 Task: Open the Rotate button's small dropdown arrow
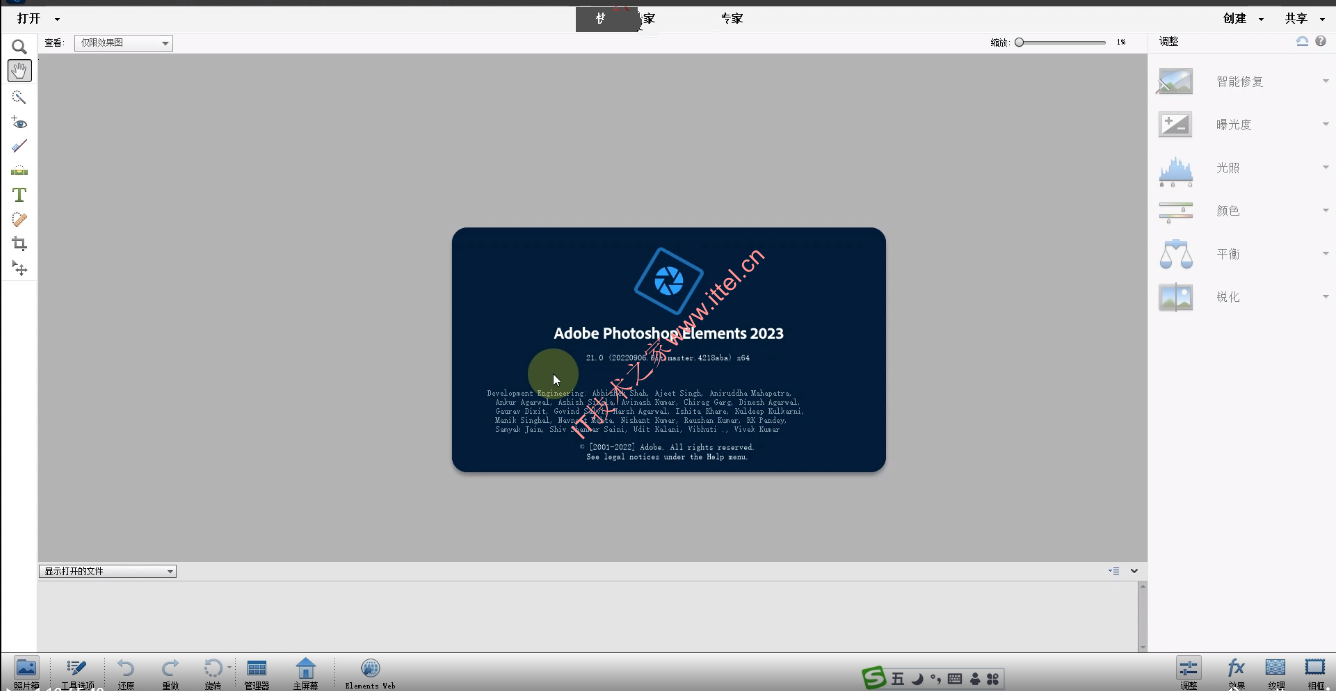point(229,667)
